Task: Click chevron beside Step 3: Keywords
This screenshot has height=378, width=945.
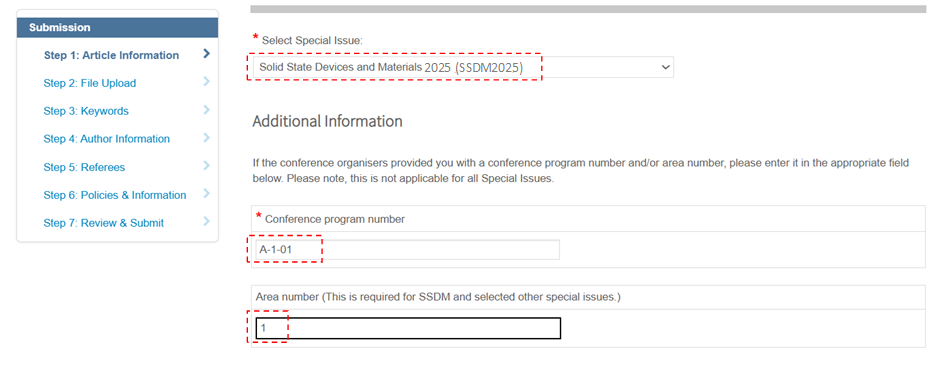Action: click(x=207, y=110)
